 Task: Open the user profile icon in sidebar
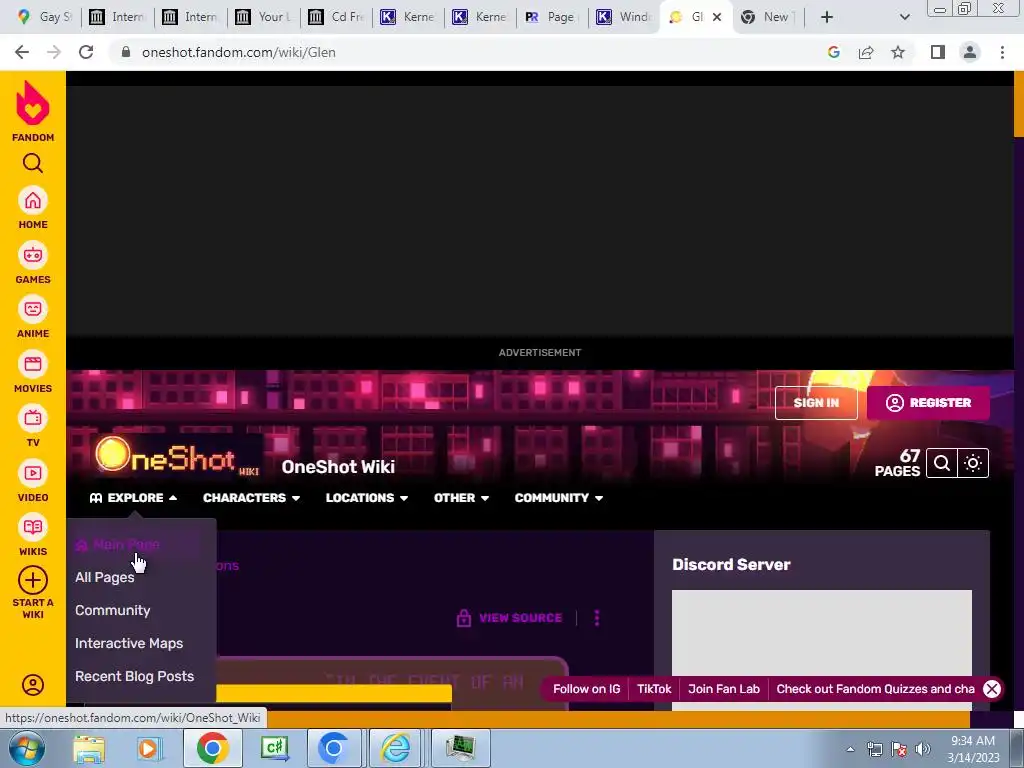(x=33, y=684)
